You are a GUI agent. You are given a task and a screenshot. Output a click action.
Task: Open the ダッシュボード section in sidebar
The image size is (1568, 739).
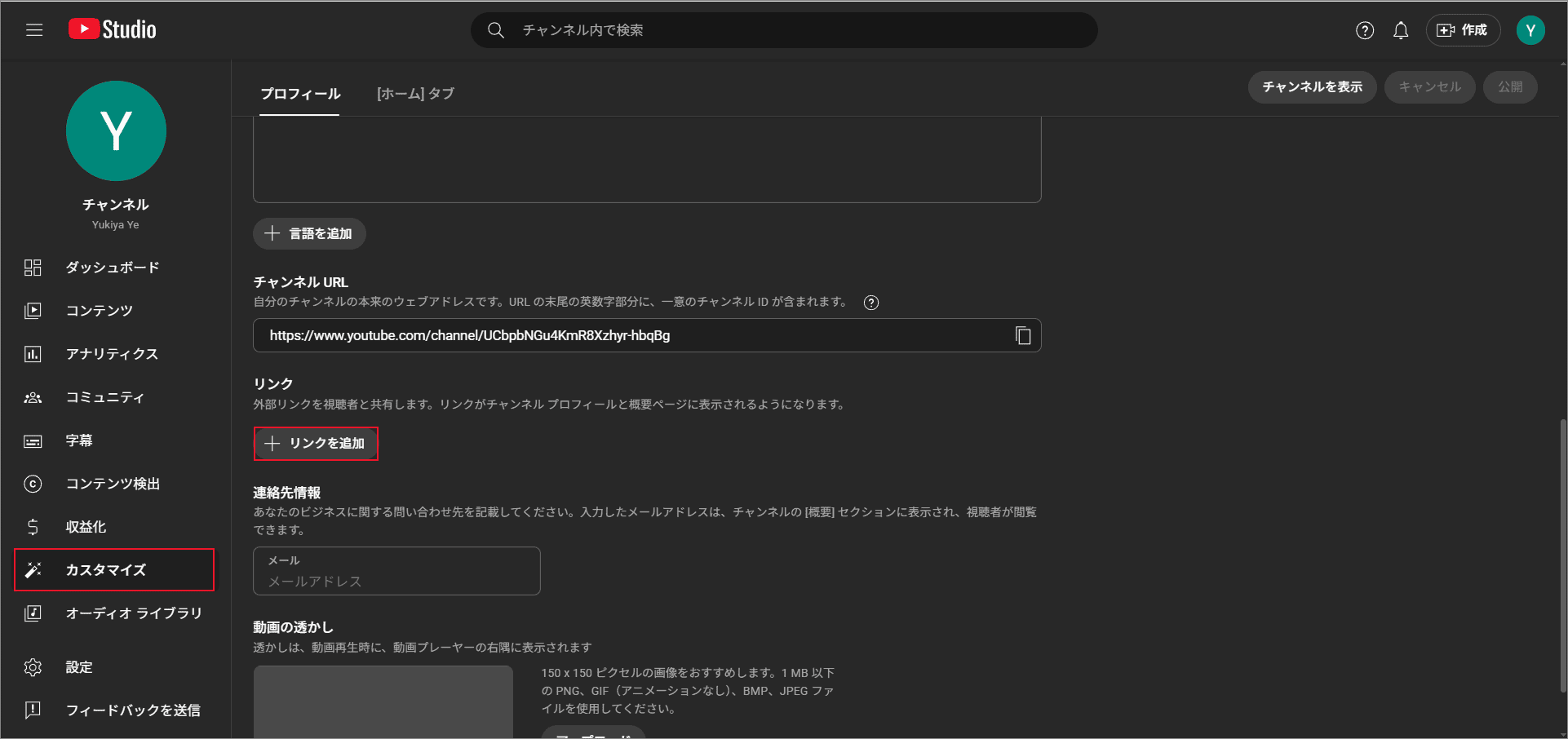[113, 267]
